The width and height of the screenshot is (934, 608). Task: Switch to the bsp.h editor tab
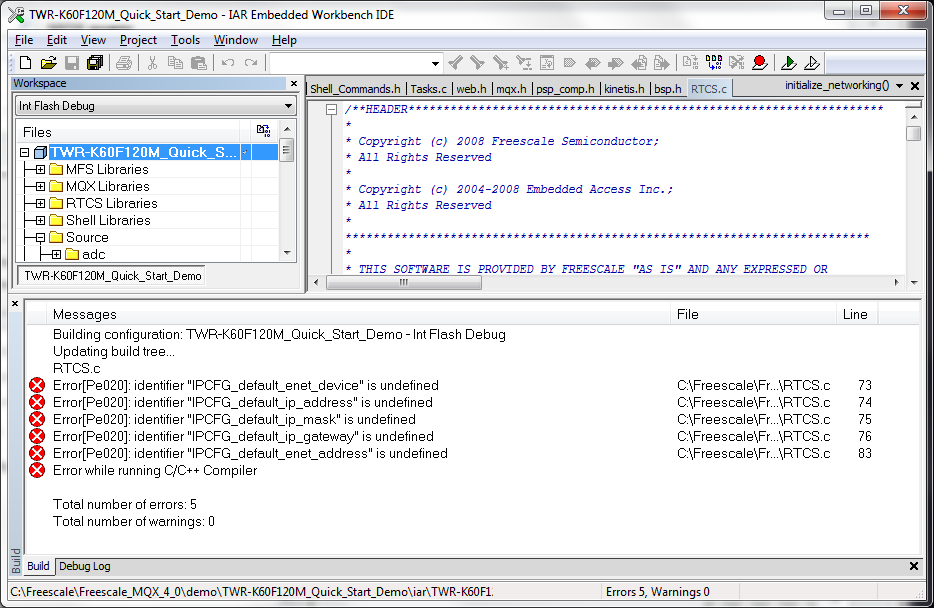click(668, 89)
